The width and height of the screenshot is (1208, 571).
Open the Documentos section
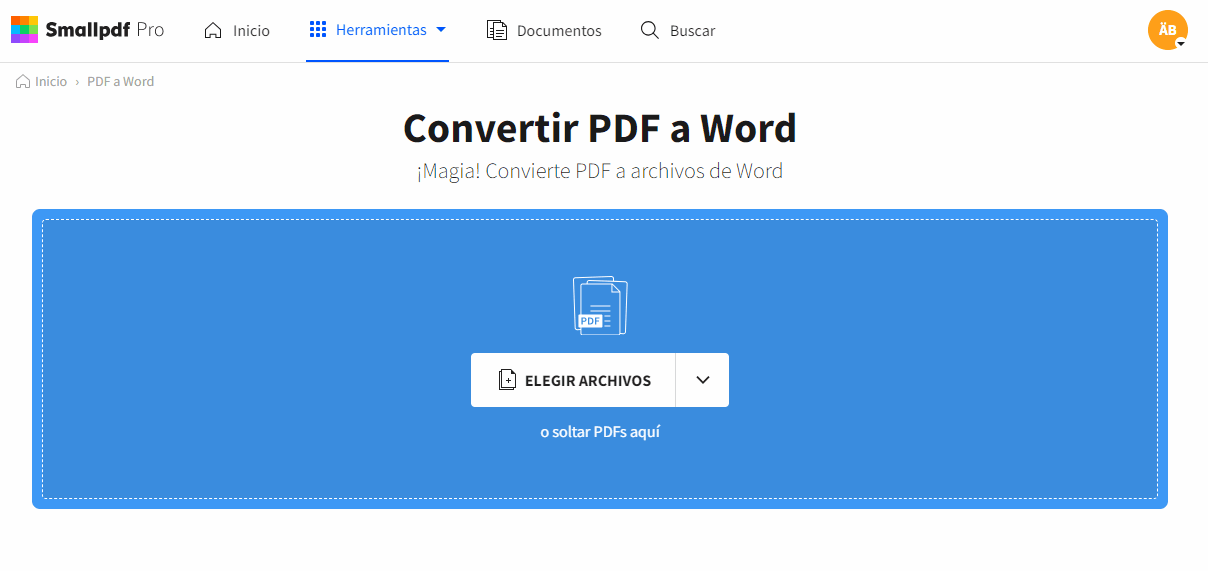[x=544, y=30]
